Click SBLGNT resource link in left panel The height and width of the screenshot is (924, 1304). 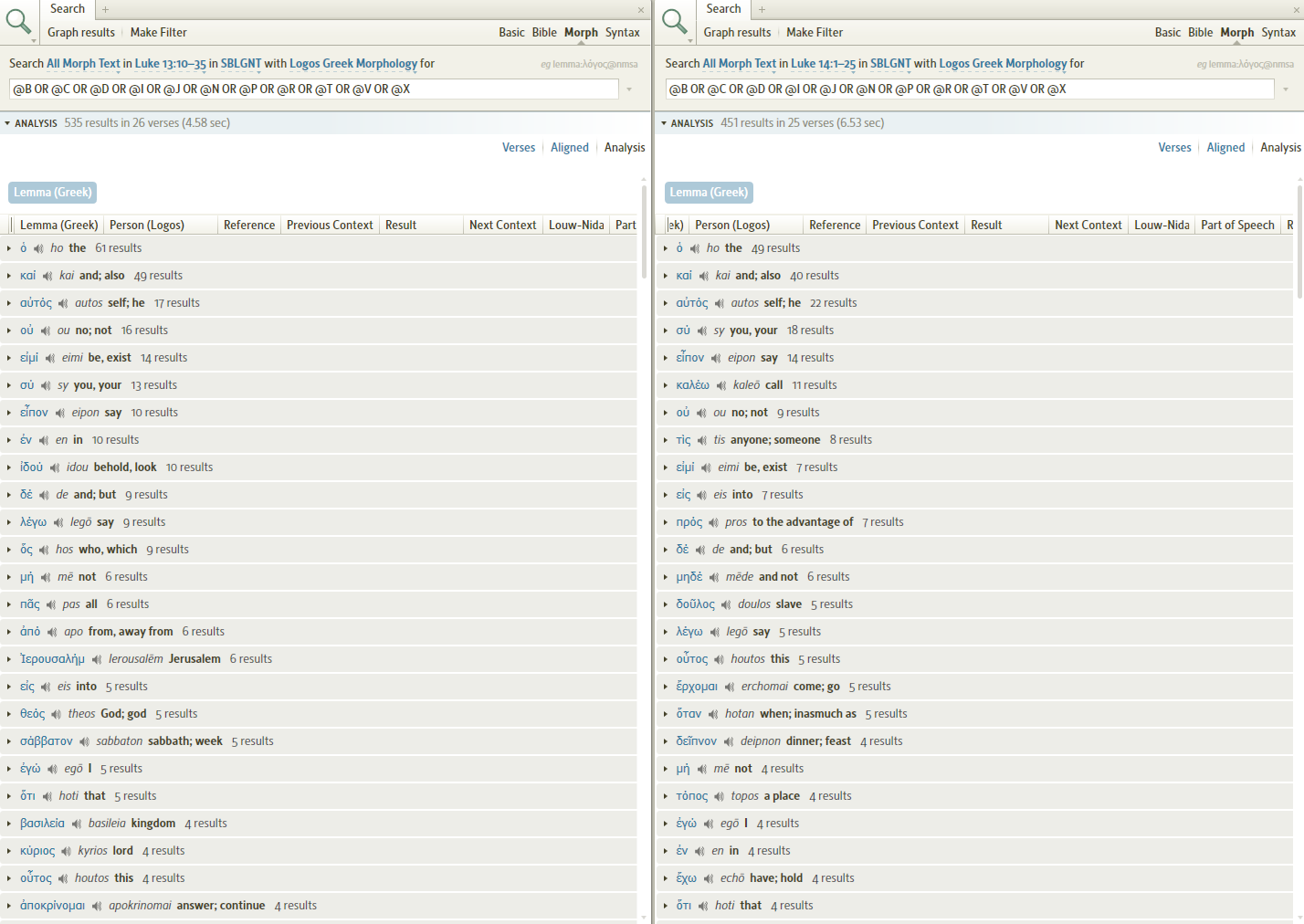(241, 64)
